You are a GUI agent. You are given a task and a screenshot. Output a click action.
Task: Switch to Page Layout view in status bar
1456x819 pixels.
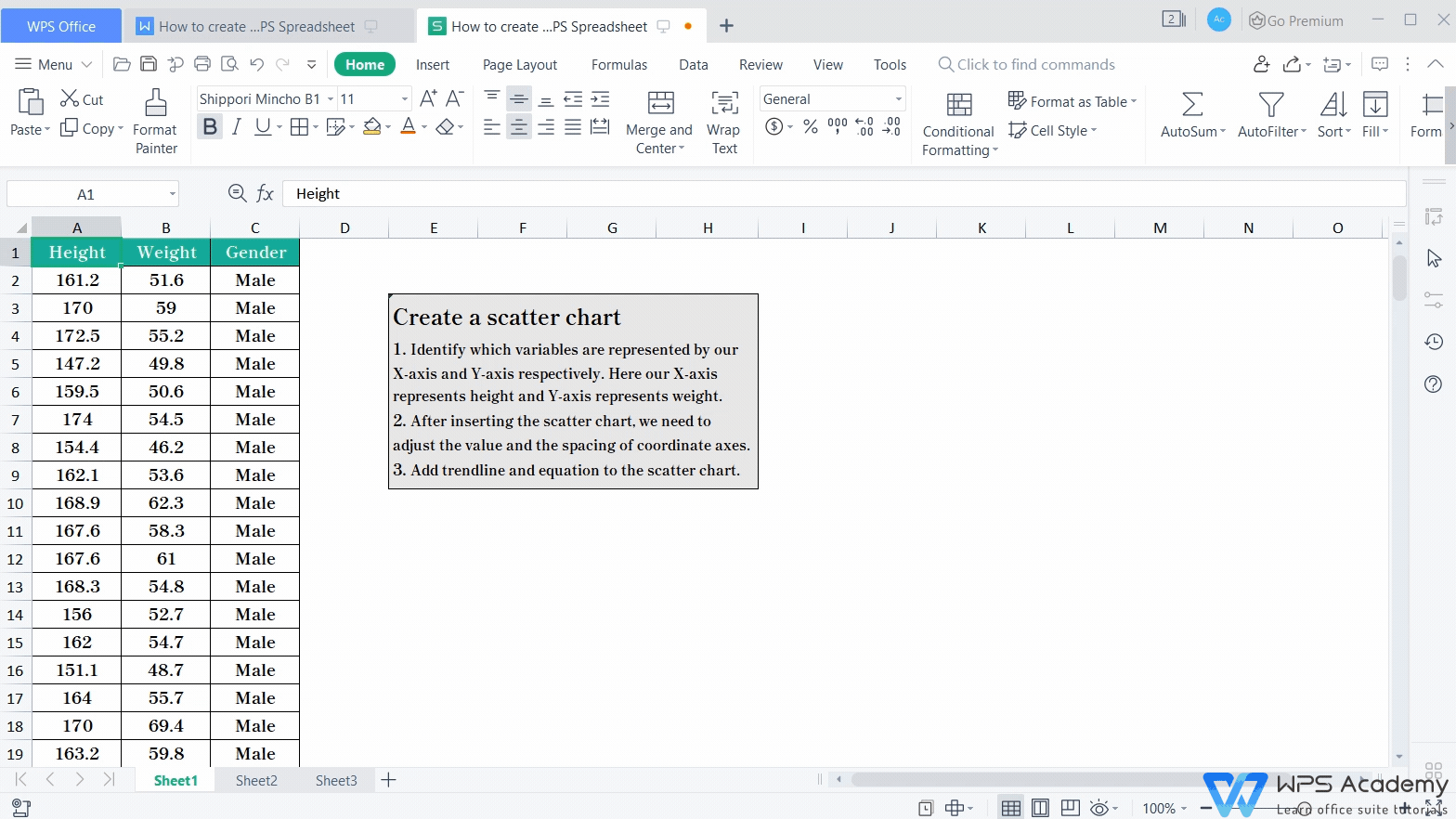[1041, 808]
